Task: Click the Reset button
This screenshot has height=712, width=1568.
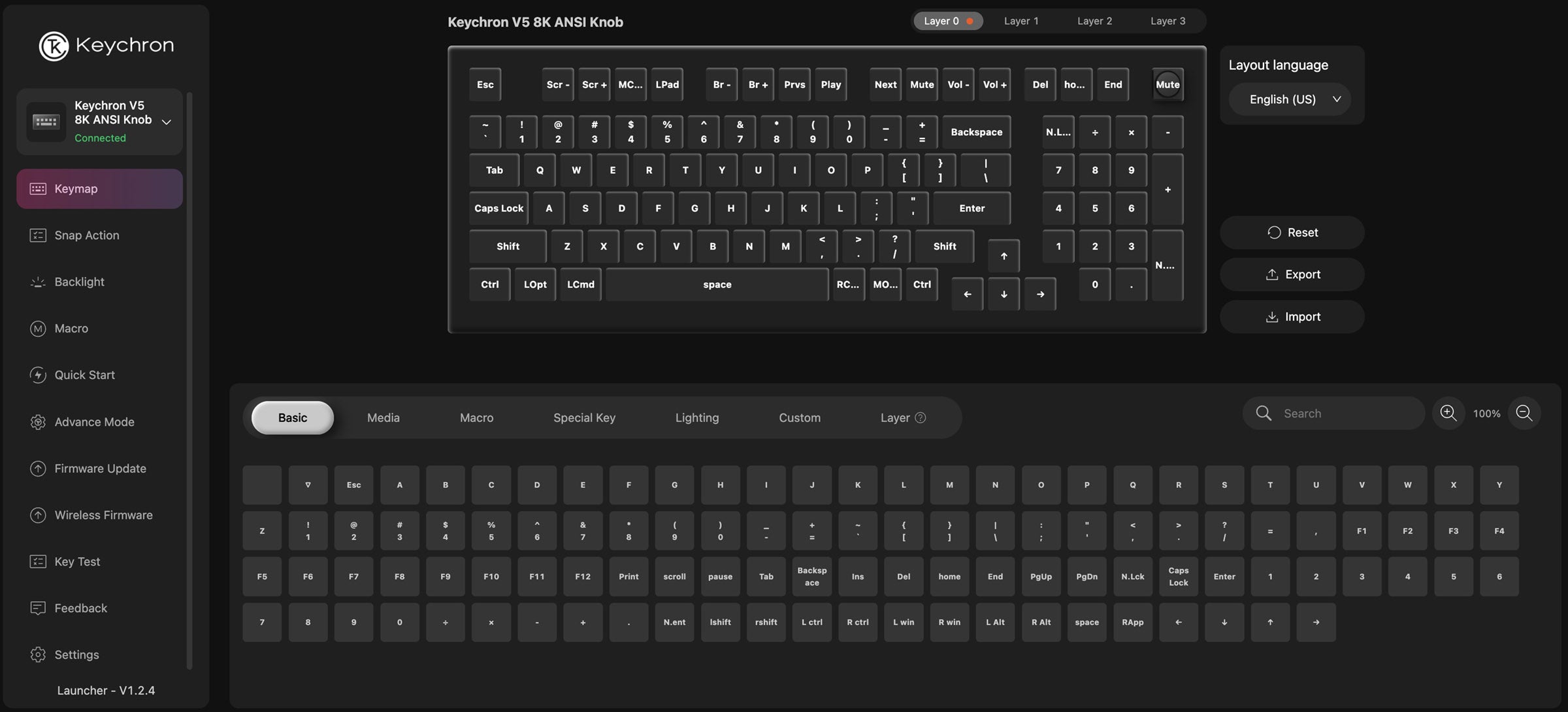Action: (1292, 232)
